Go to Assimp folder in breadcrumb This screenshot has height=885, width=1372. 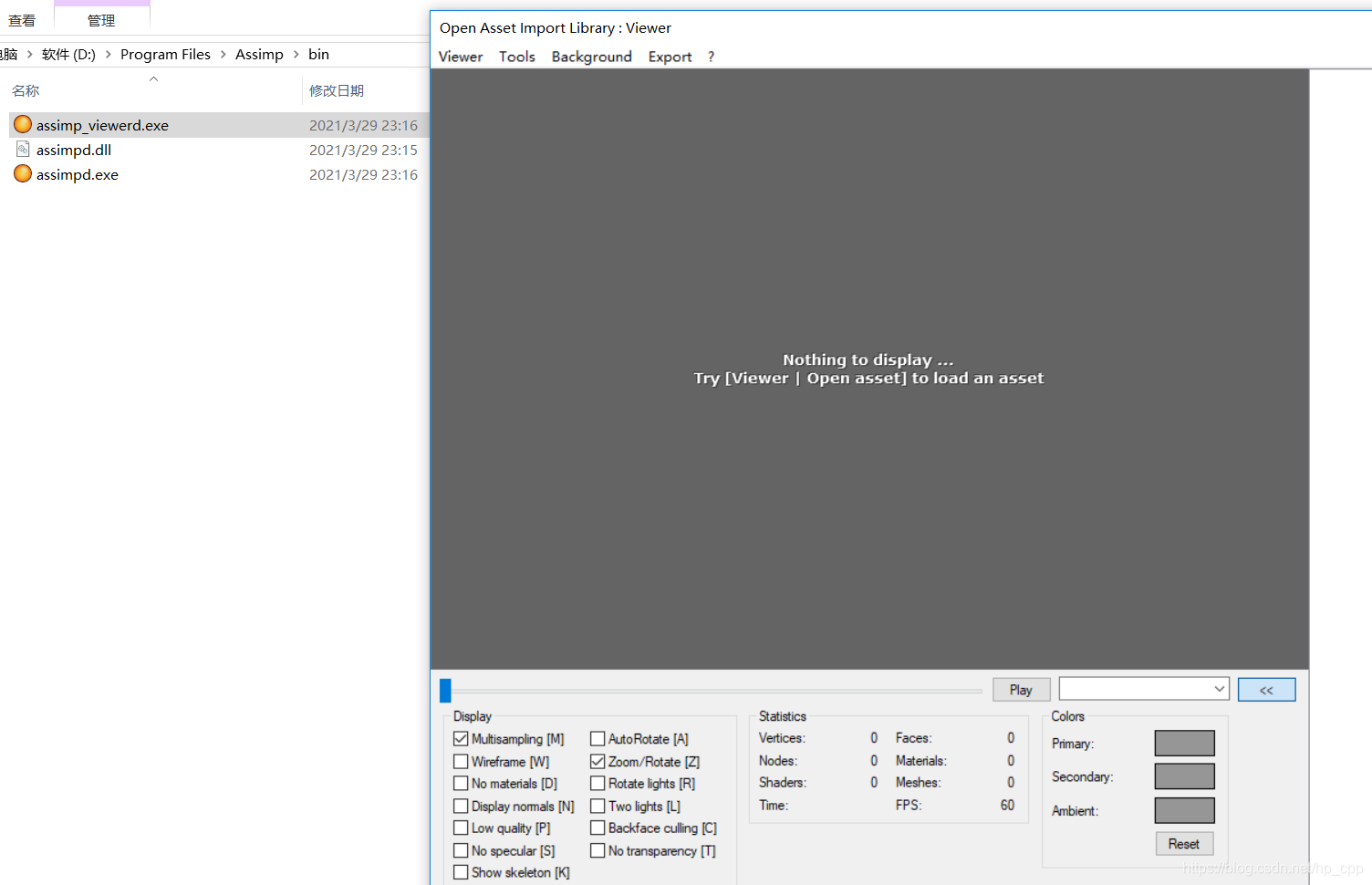259,55
